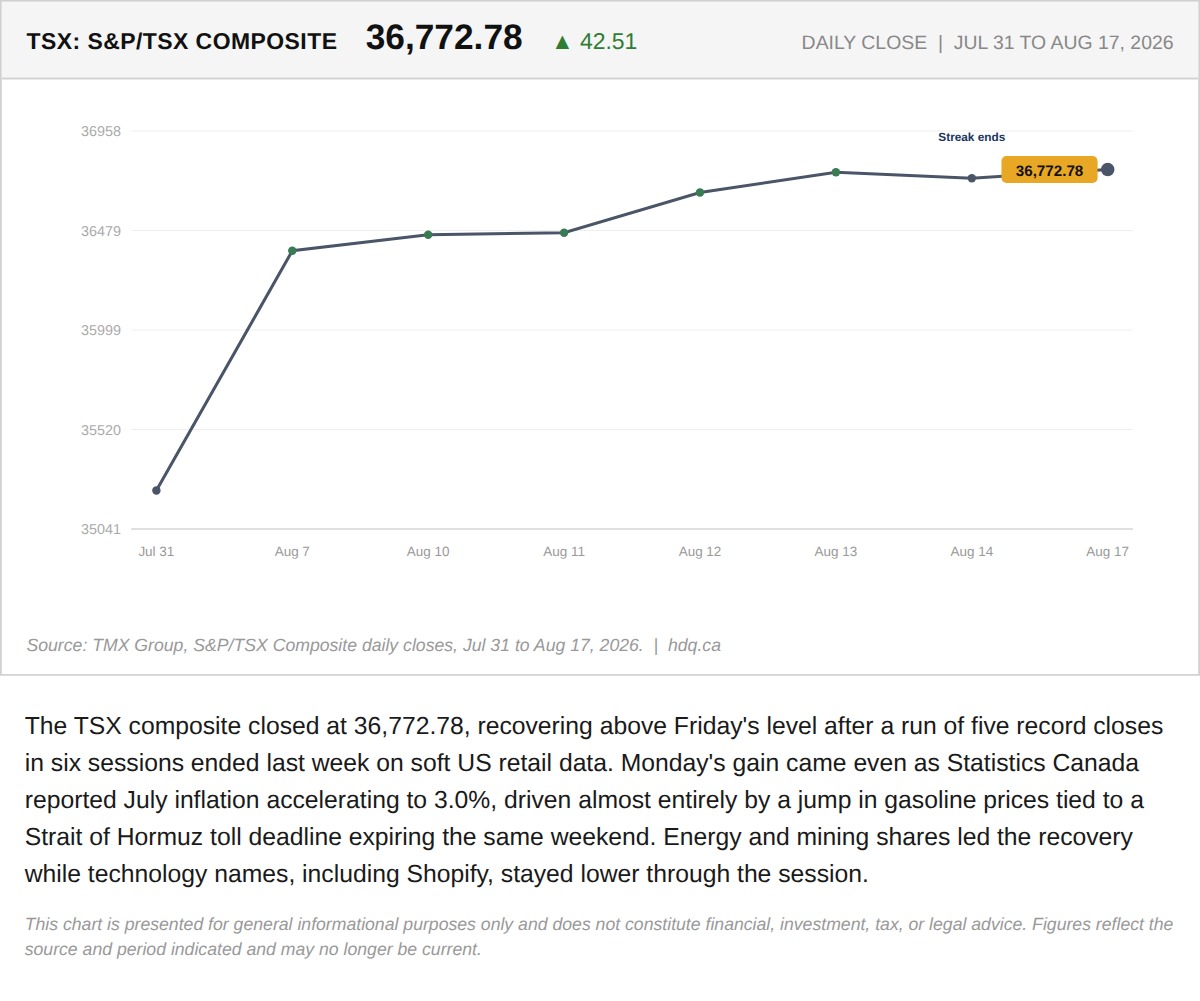Click the 36958 y-axis label
1200x1001 pixels.
point(101,131)
